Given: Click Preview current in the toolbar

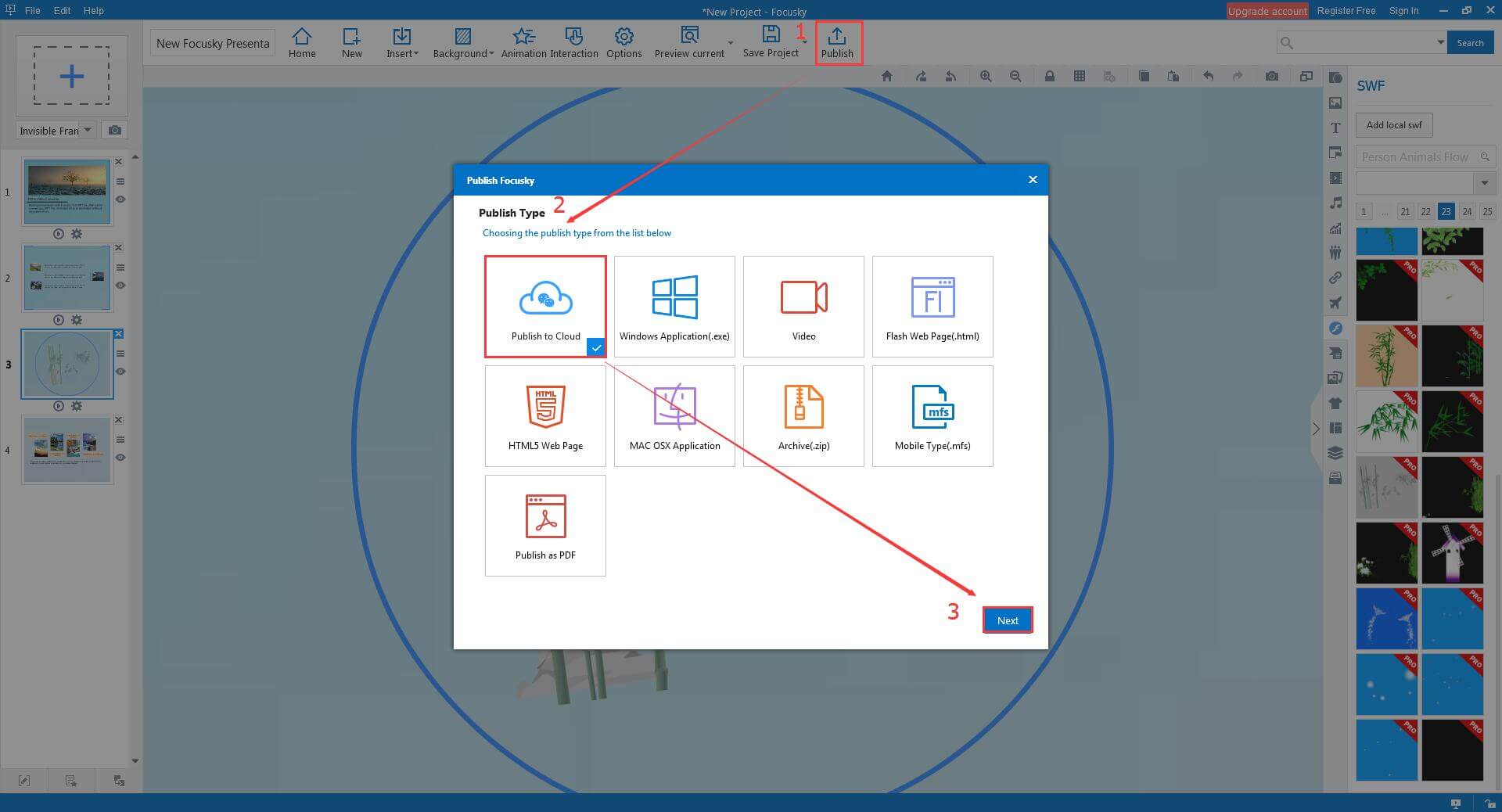Looking at the screenshot, I should [x=689, y=42].
